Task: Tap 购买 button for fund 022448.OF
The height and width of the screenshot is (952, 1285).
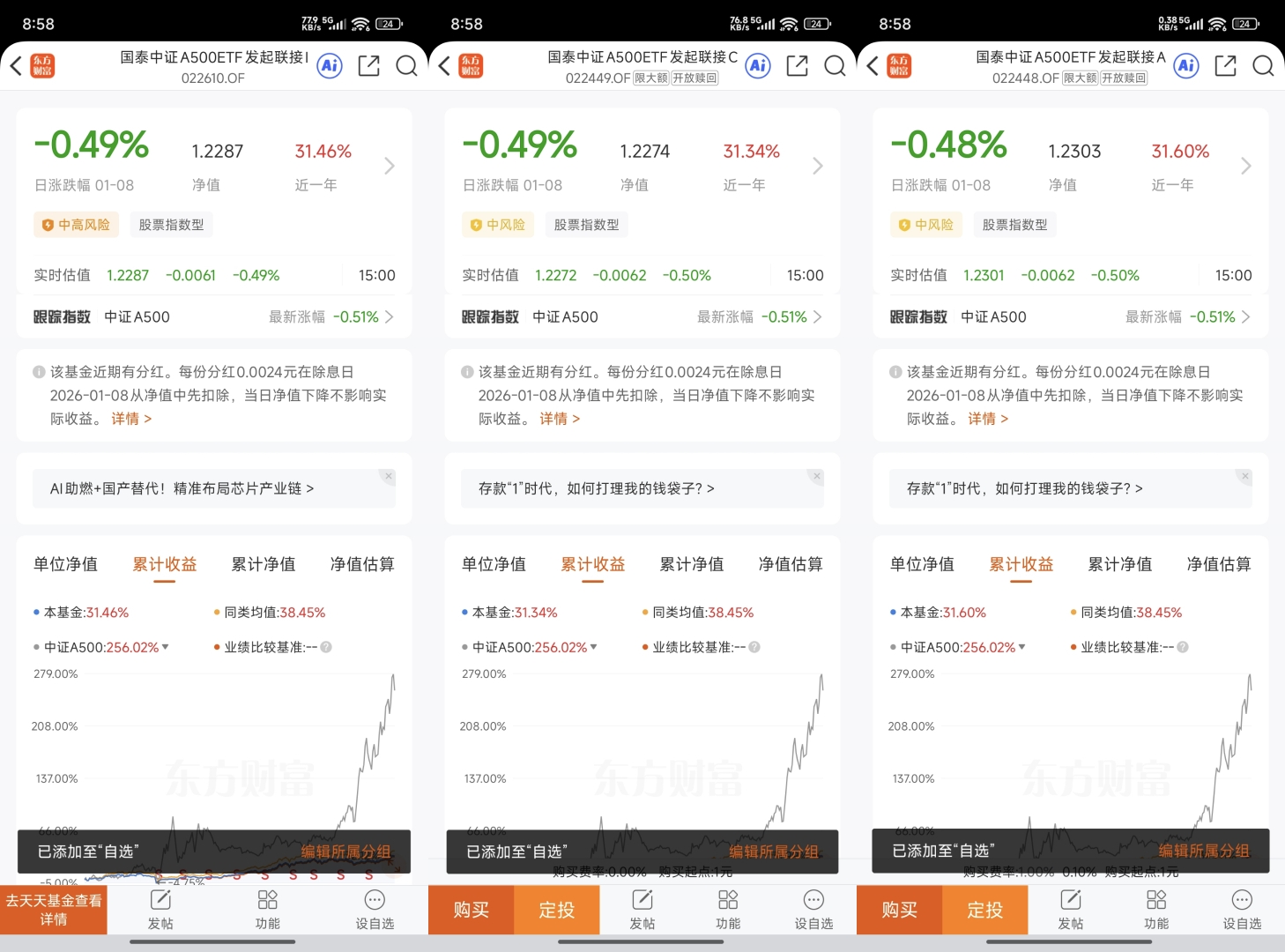Action: (x=899, y=910)
